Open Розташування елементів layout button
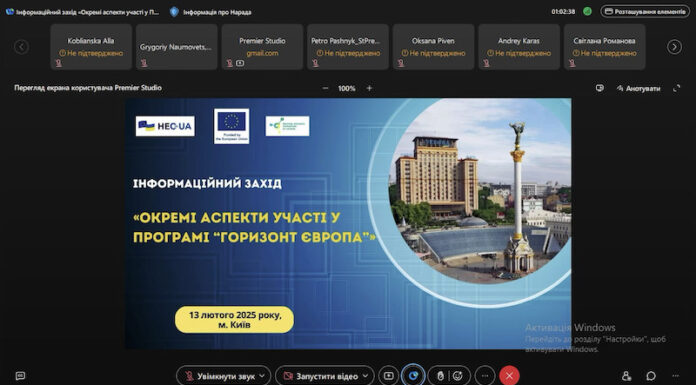Screen dimensions: 696x385 645,12
